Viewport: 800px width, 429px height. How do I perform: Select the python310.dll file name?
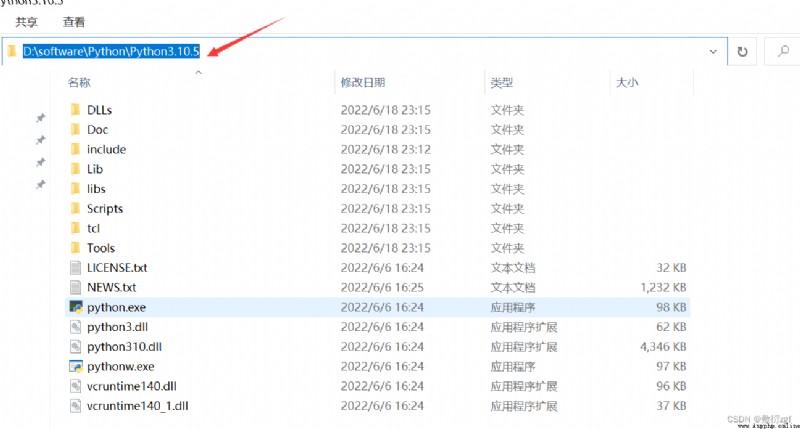(x=124, y=347)
